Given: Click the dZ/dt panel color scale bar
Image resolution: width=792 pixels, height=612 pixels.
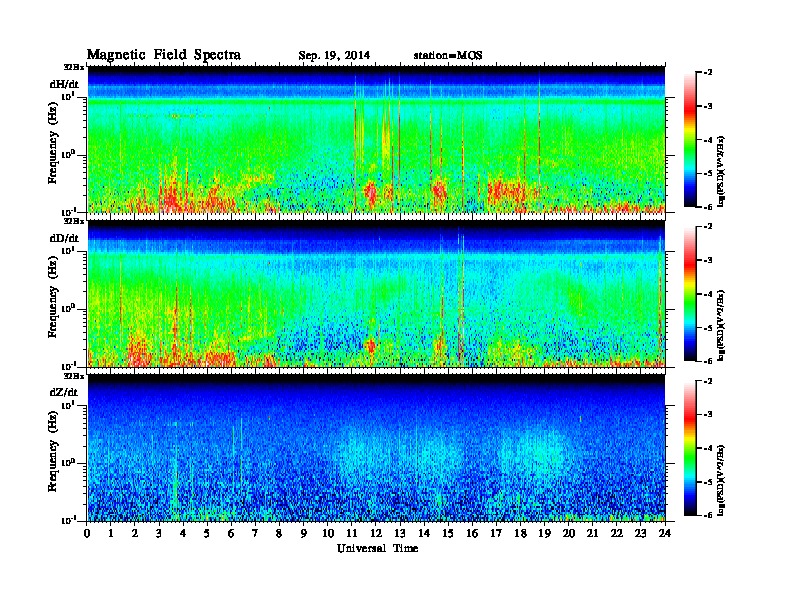Looking at the screenshot, I should point(690,448).
